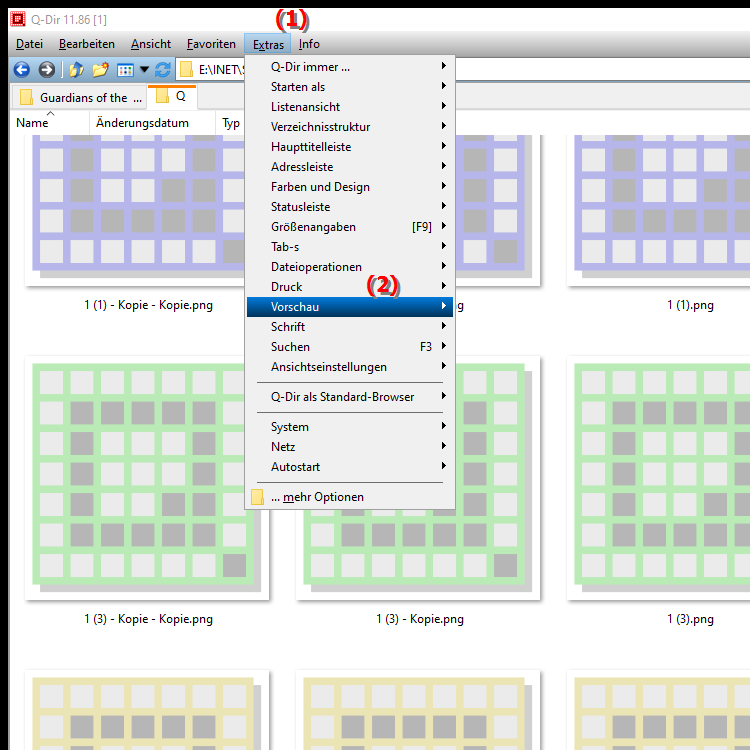Open the Druck submenu
The height and width of the screenshot is (750, 750).
(x=350, y=287)
